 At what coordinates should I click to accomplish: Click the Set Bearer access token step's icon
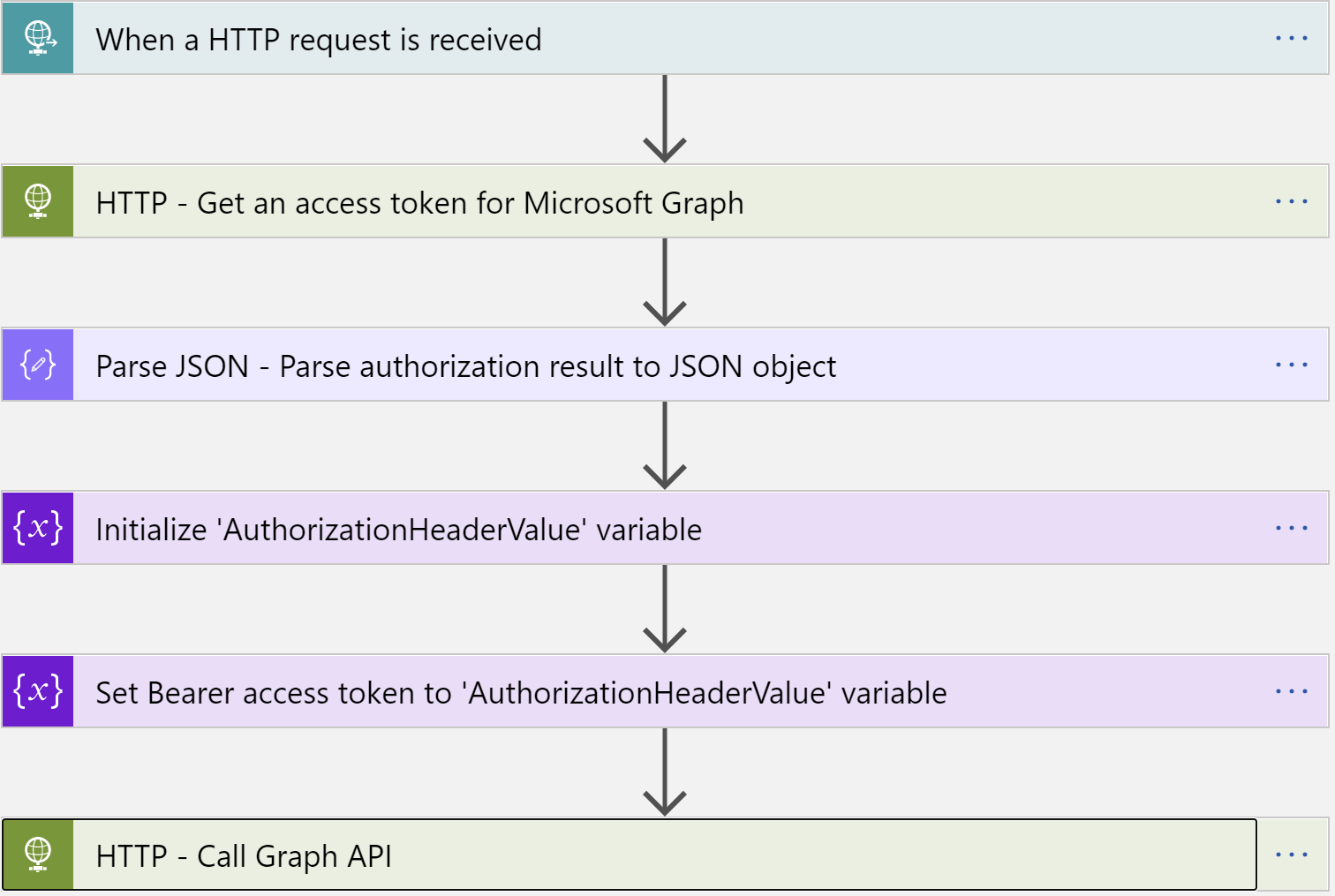tap(38, 691)
